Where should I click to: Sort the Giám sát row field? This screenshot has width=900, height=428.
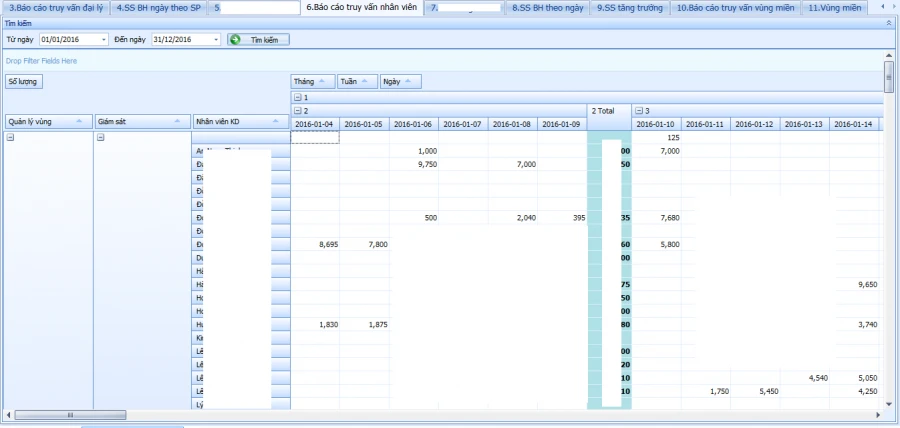point(142,122)
